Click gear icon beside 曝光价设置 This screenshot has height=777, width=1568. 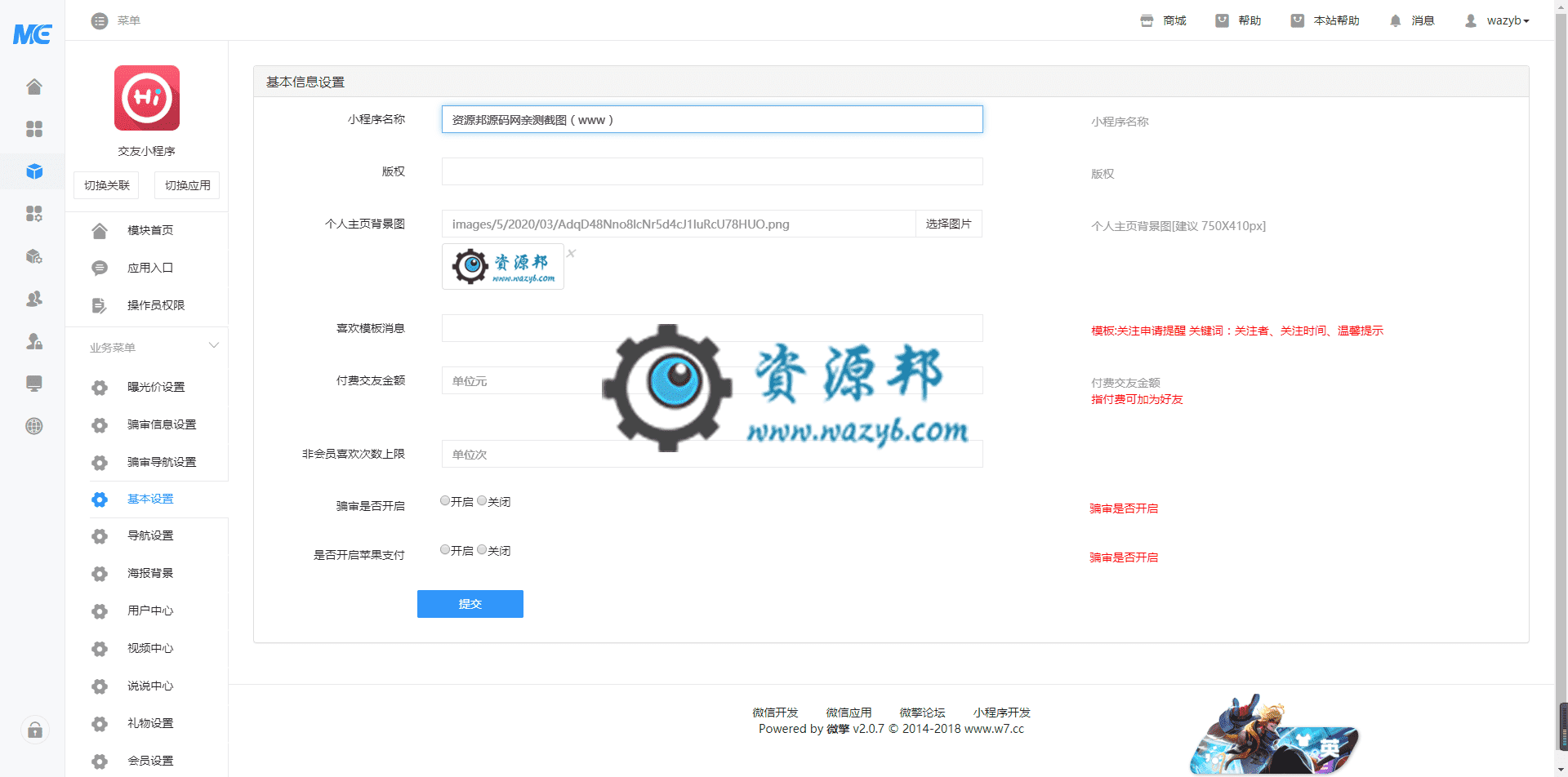[100, 388]
